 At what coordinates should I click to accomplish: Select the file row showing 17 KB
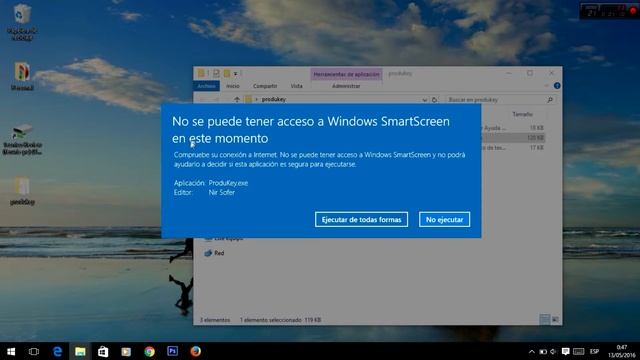coord(513,147)
